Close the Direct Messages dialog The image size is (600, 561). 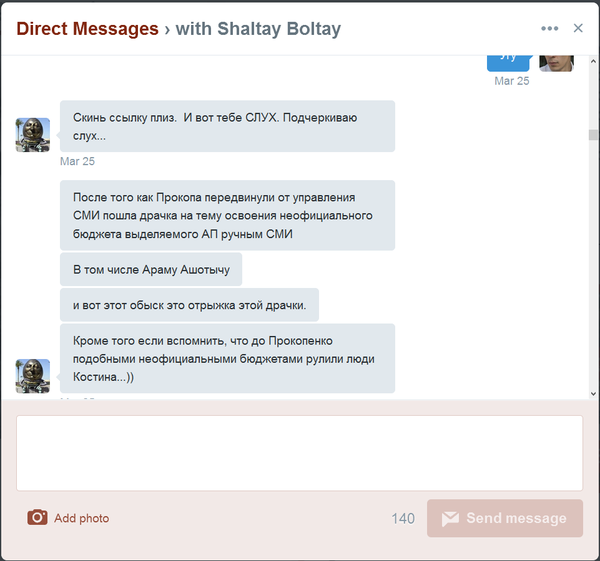(x=578, y=28)
